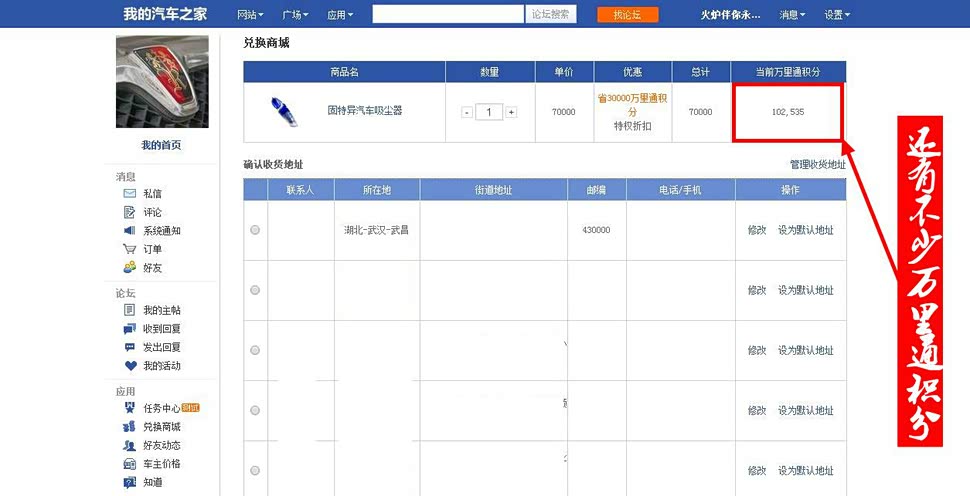Image resolution: width=970 pixels, height=496 pixels.
Task: Expand the 应用 dropdown menu
Action: [340, 15]
